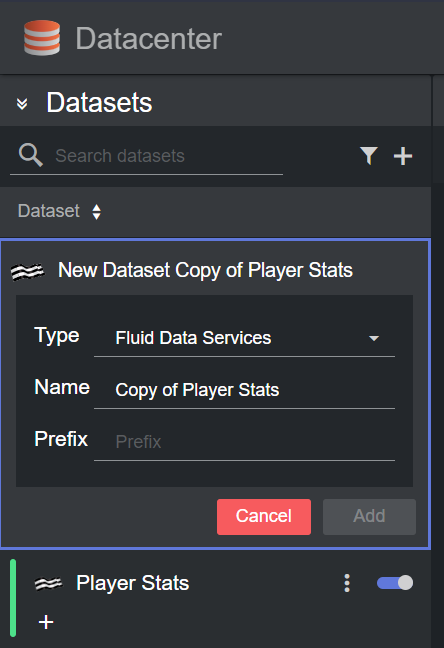Screen dimensions: 444x648
Task: Click the Player Stats fluid waves icon
Action: coord(48,584)
